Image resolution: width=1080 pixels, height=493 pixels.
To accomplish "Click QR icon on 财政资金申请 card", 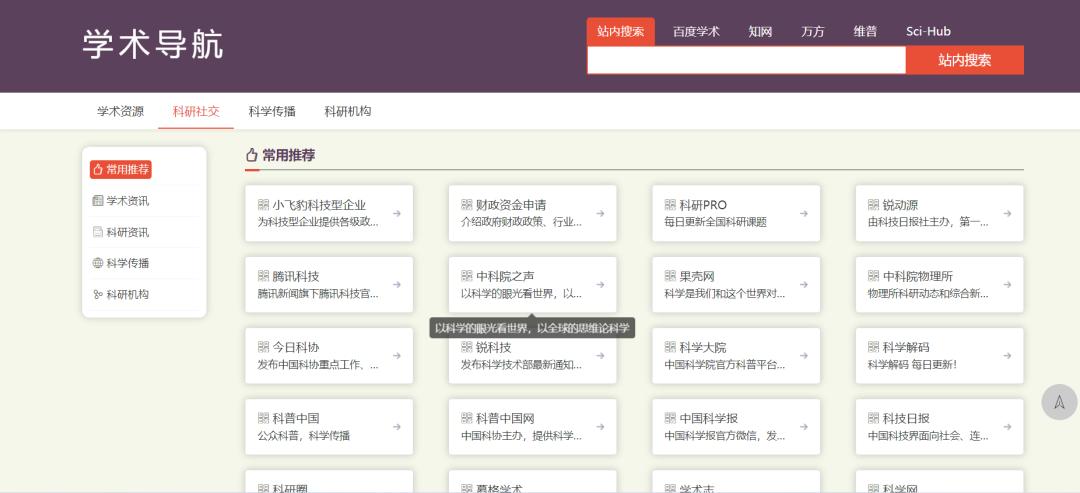I will tap(467, 204).
